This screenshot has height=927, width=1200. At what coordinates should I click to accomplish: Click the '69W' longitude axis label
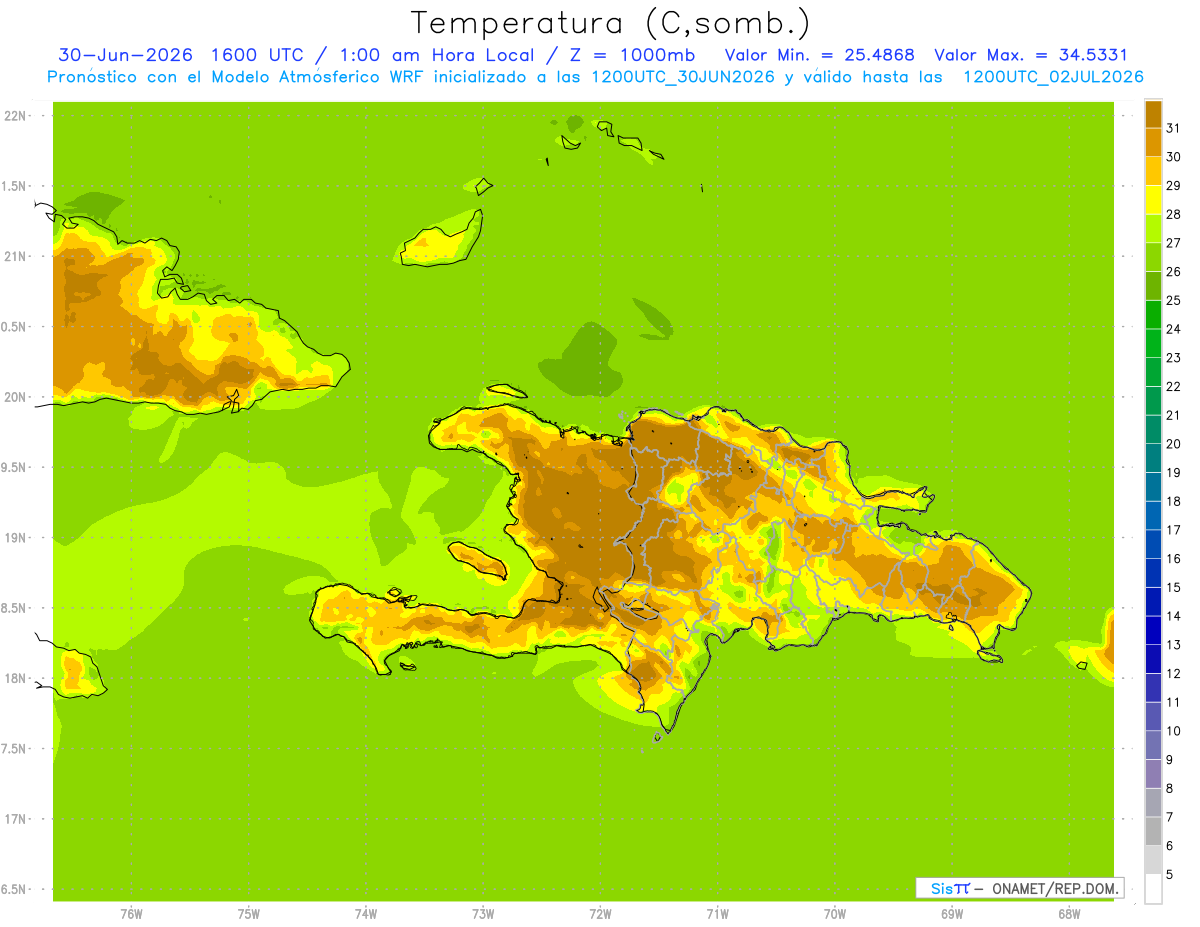click(x=952, y=914)
